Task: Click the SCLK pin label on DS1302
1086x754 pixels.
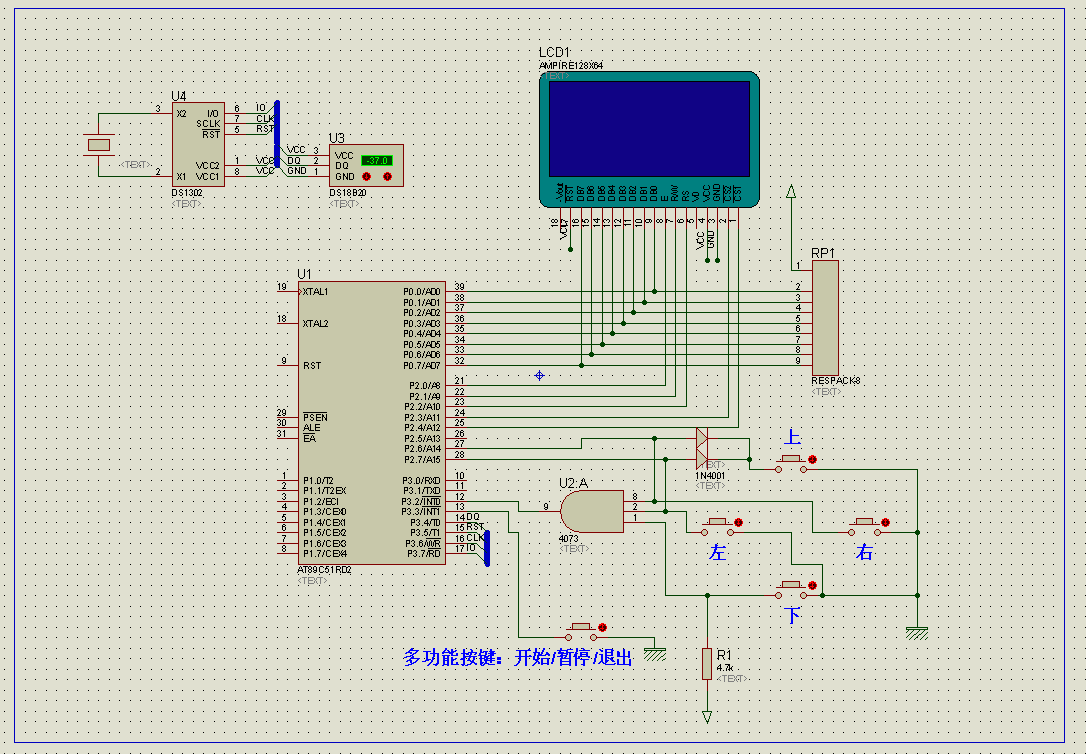Action: [208, 124]
